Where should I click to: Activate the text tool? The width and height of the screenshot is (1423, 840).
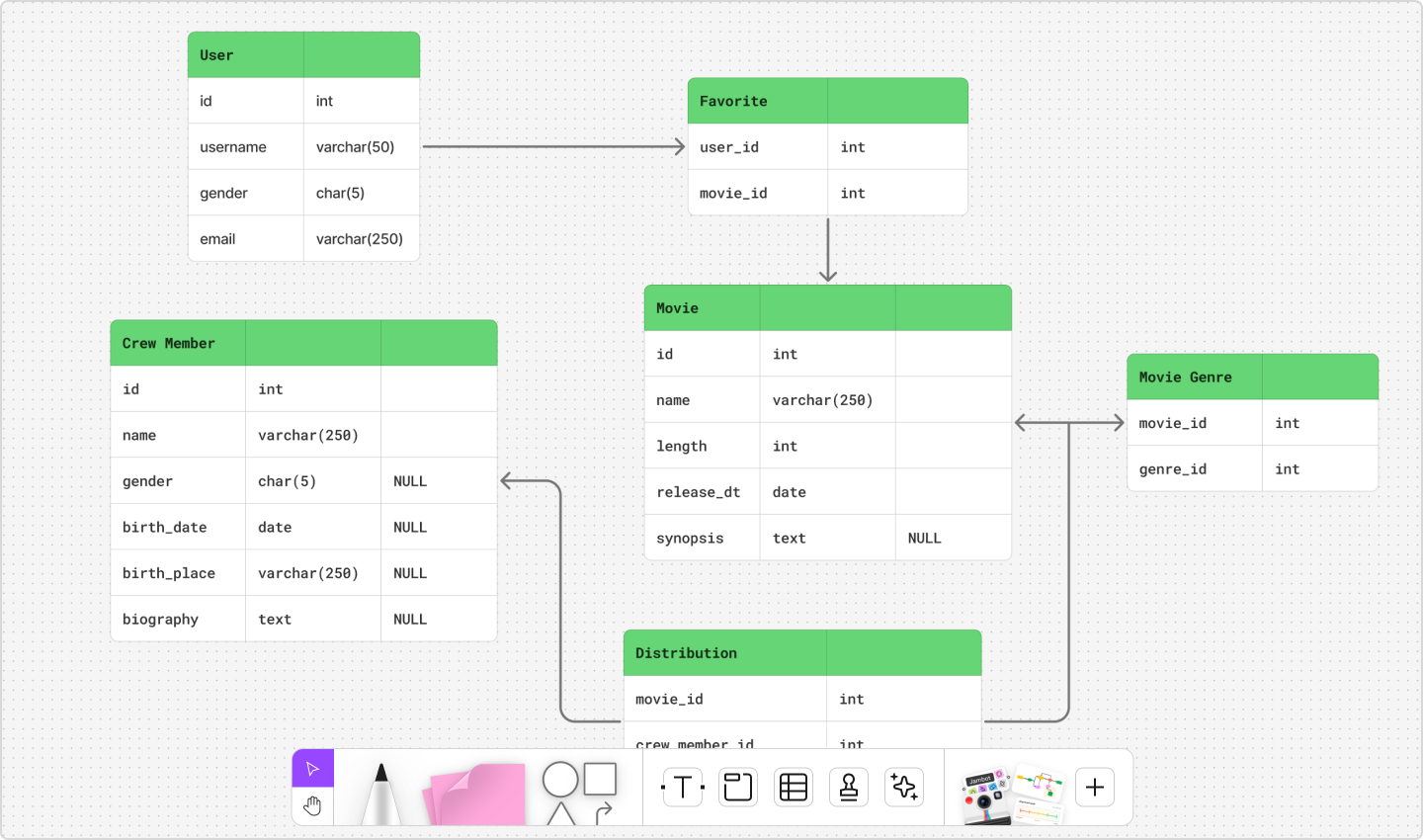682,787
